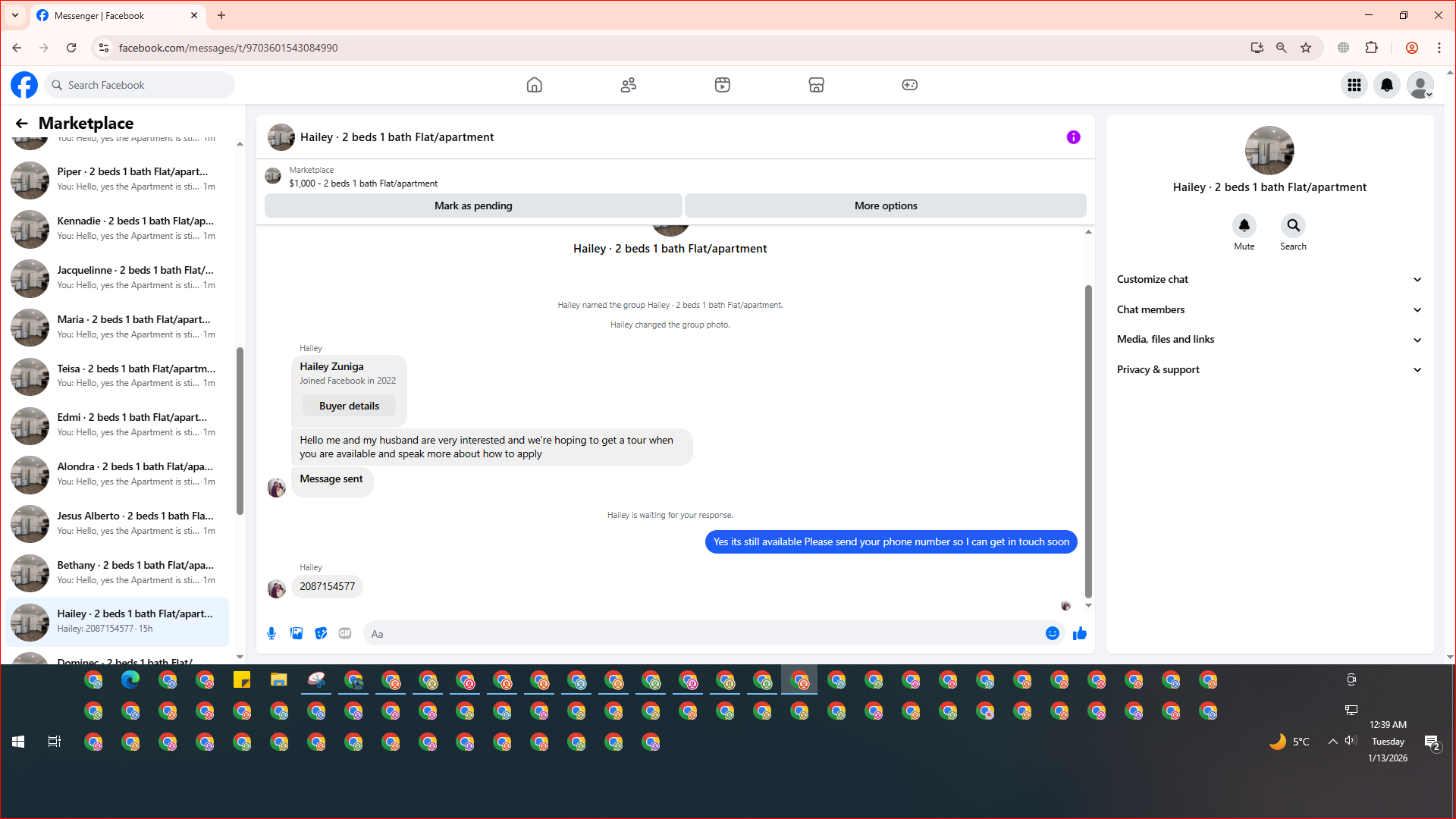1456x819 pixels.
Task: Attach a photo using the image icon
Action: (x=297, y=633)
